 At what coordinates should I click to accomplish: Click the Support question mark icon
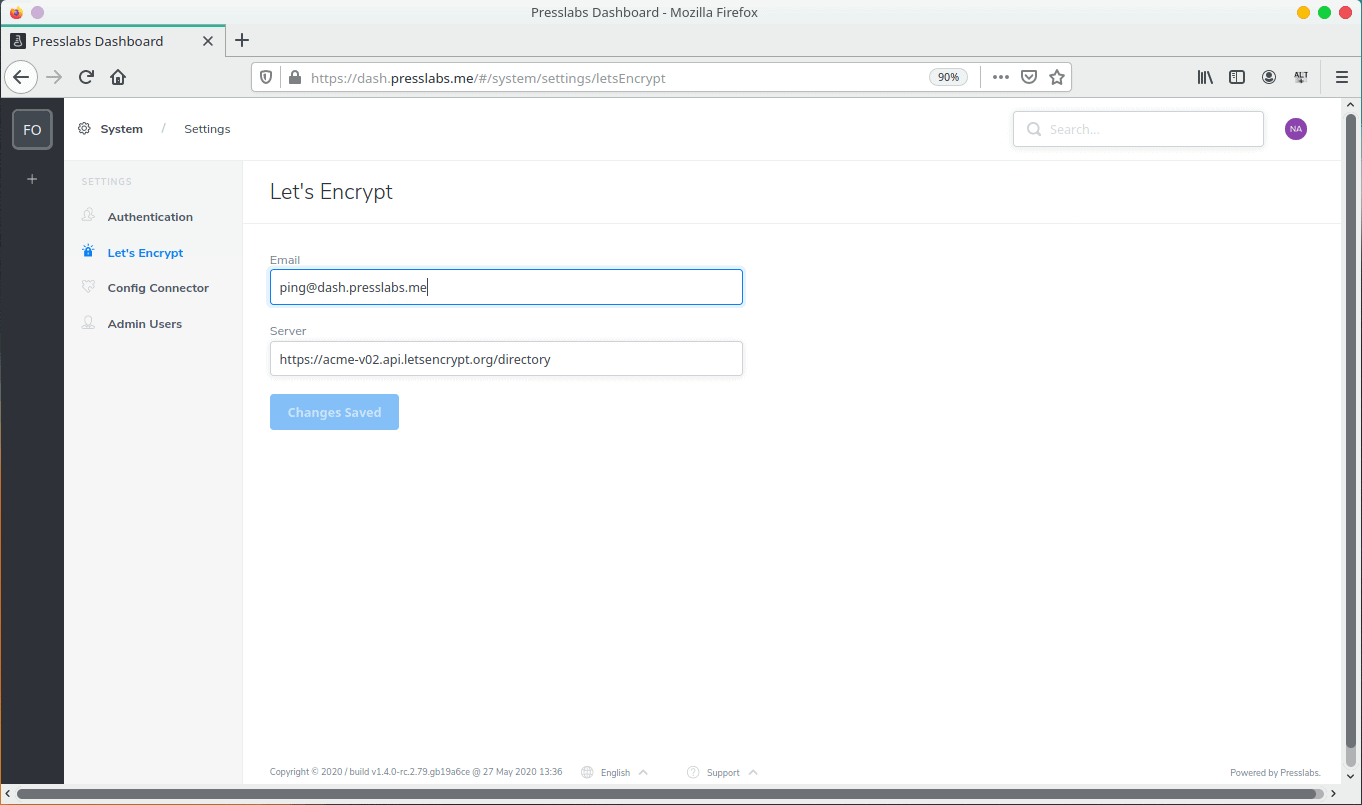tap(693, 772)
